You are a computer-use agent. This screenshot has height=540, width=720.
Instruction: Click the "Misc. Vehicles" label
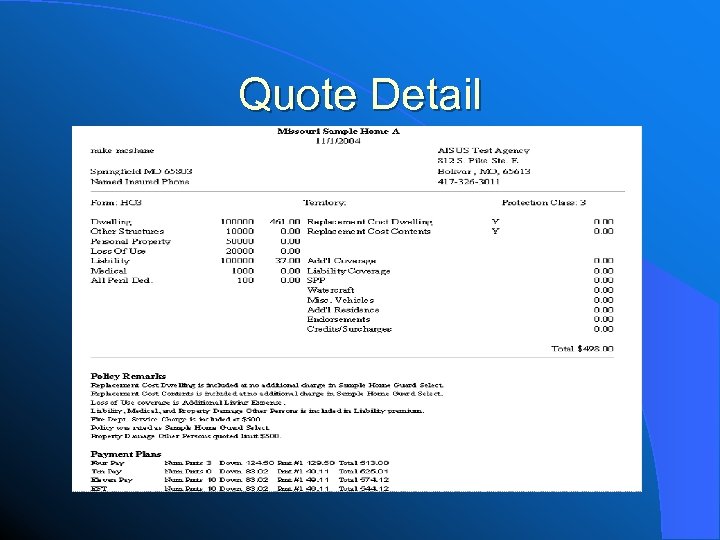pyautogui.click(x=340, y=300)
